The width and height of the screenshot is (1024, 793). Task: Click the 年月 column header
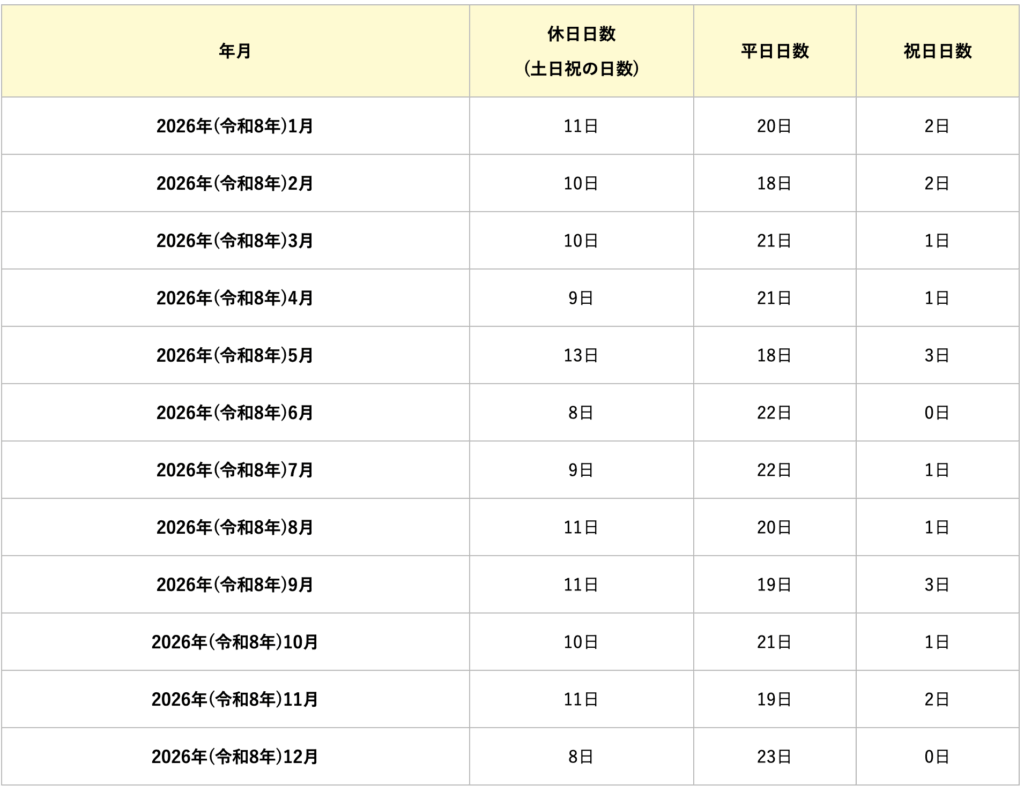coord(235,51)
